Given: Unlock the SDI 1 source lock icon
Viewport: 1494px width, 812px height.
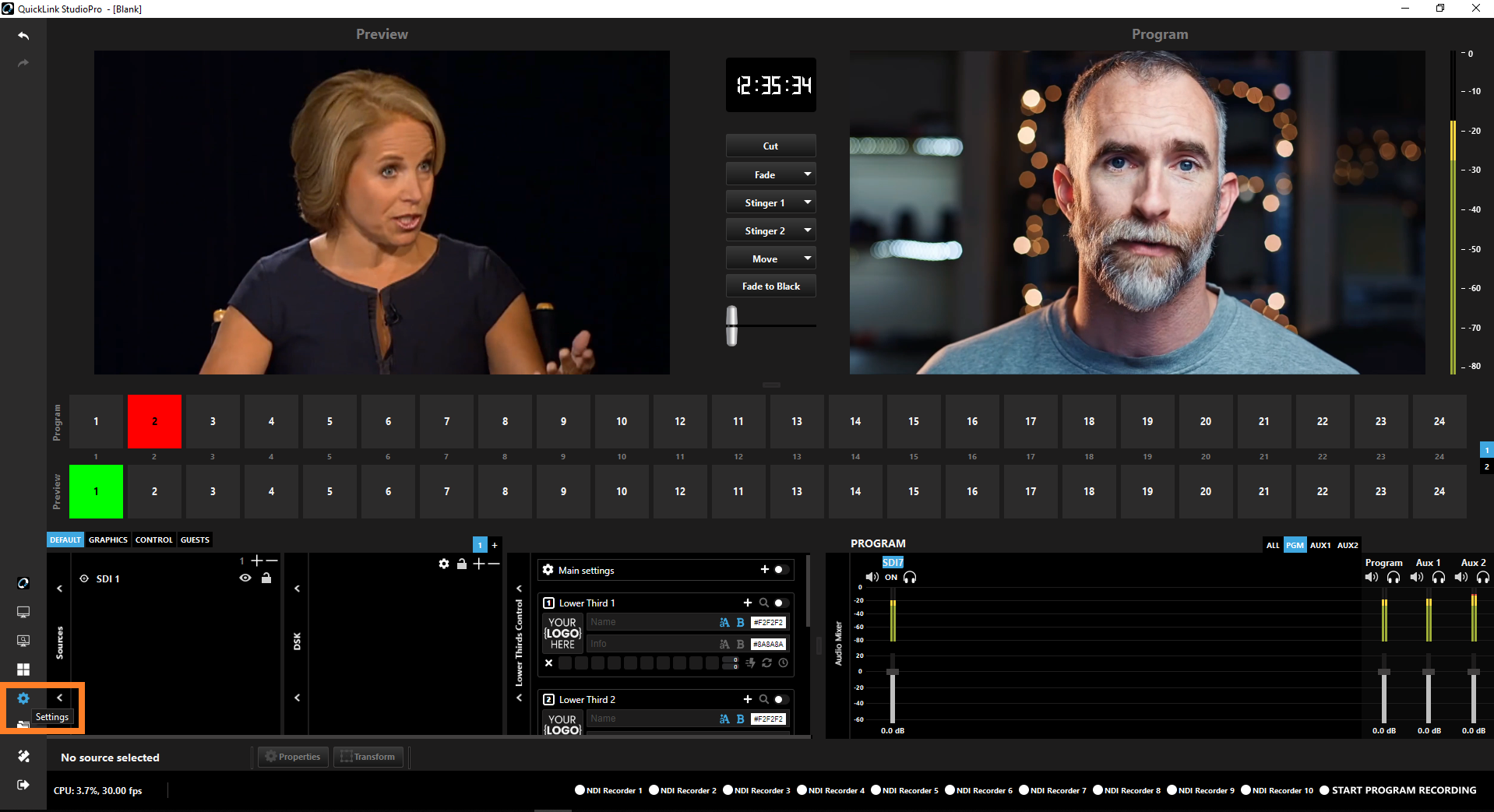Looking at the screenshot, I should [266, 578].
